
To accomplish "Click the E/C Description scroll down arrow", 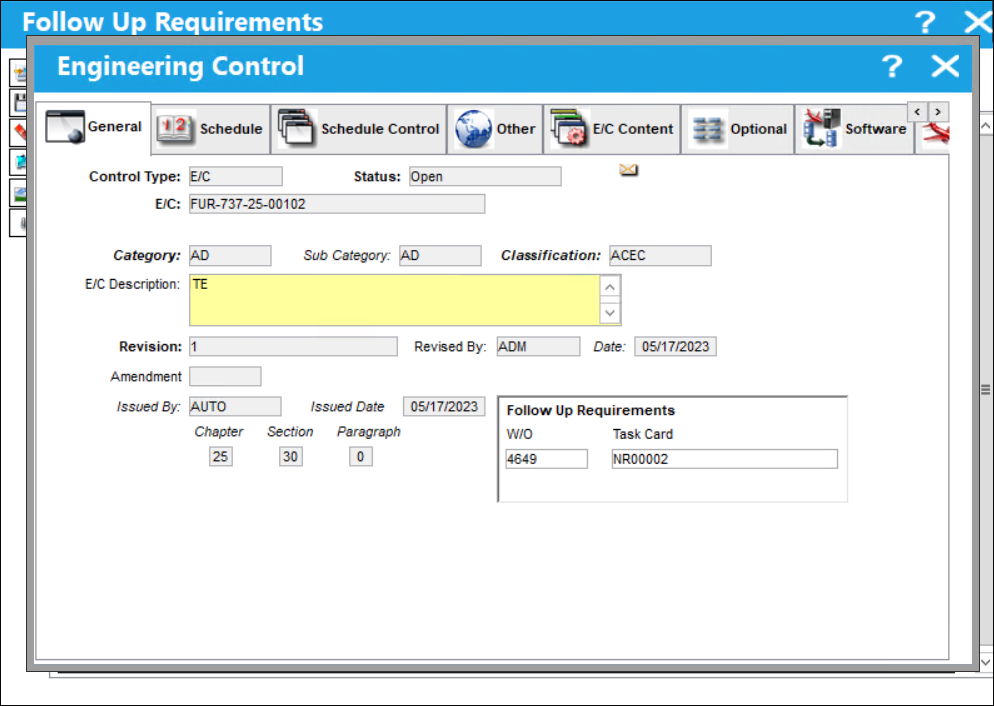I will coord(610,312).
